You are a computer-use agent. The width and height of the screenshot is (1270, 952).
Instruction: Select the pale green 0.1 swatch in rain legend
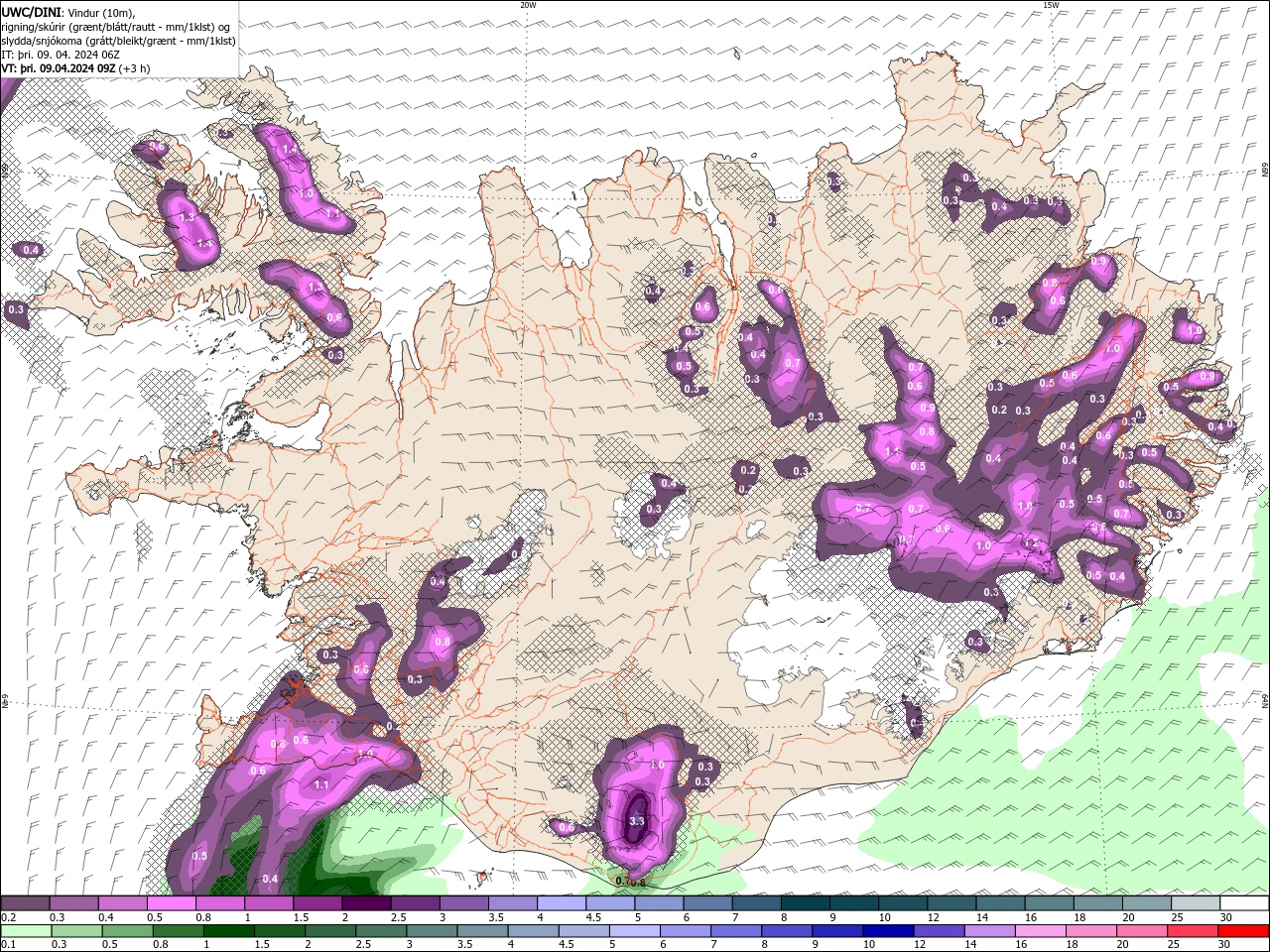coord(26,931)
